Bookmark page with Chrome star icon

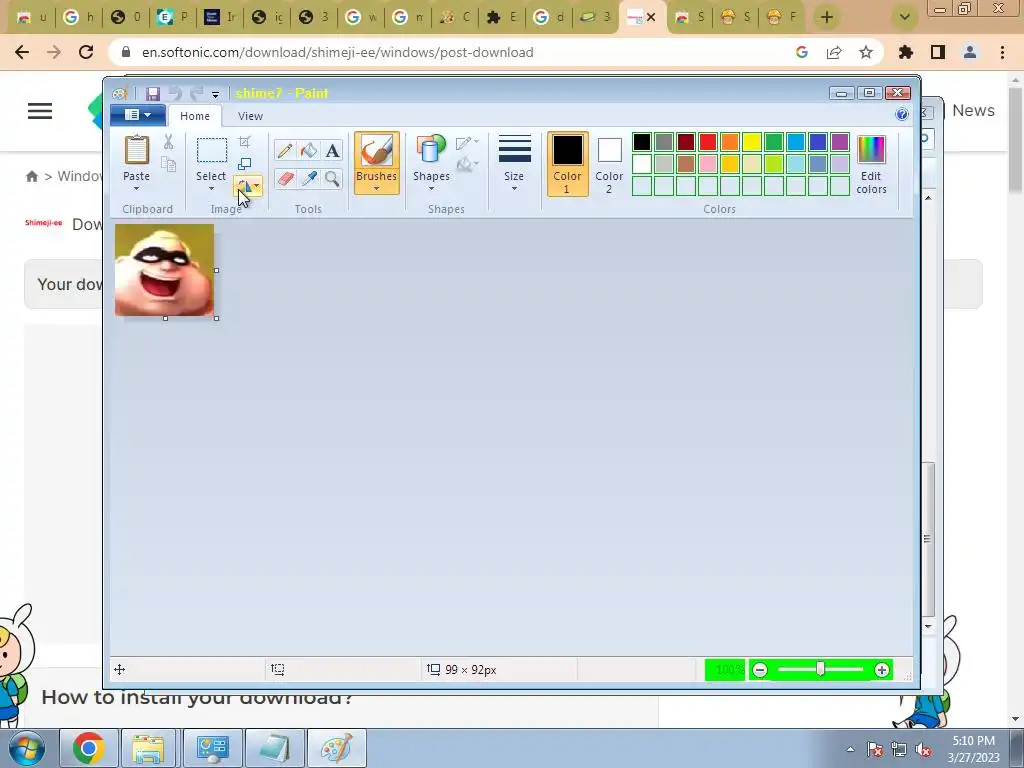click(866, 52)
